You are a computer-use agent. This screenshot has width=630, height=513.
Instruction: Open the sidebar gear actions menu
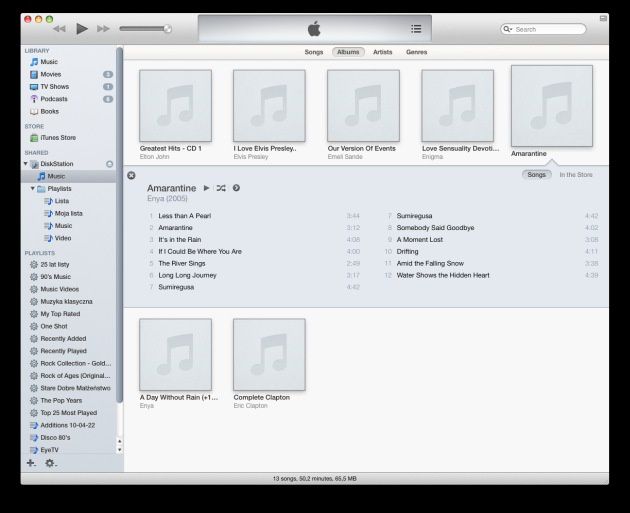tap(51, 463)
